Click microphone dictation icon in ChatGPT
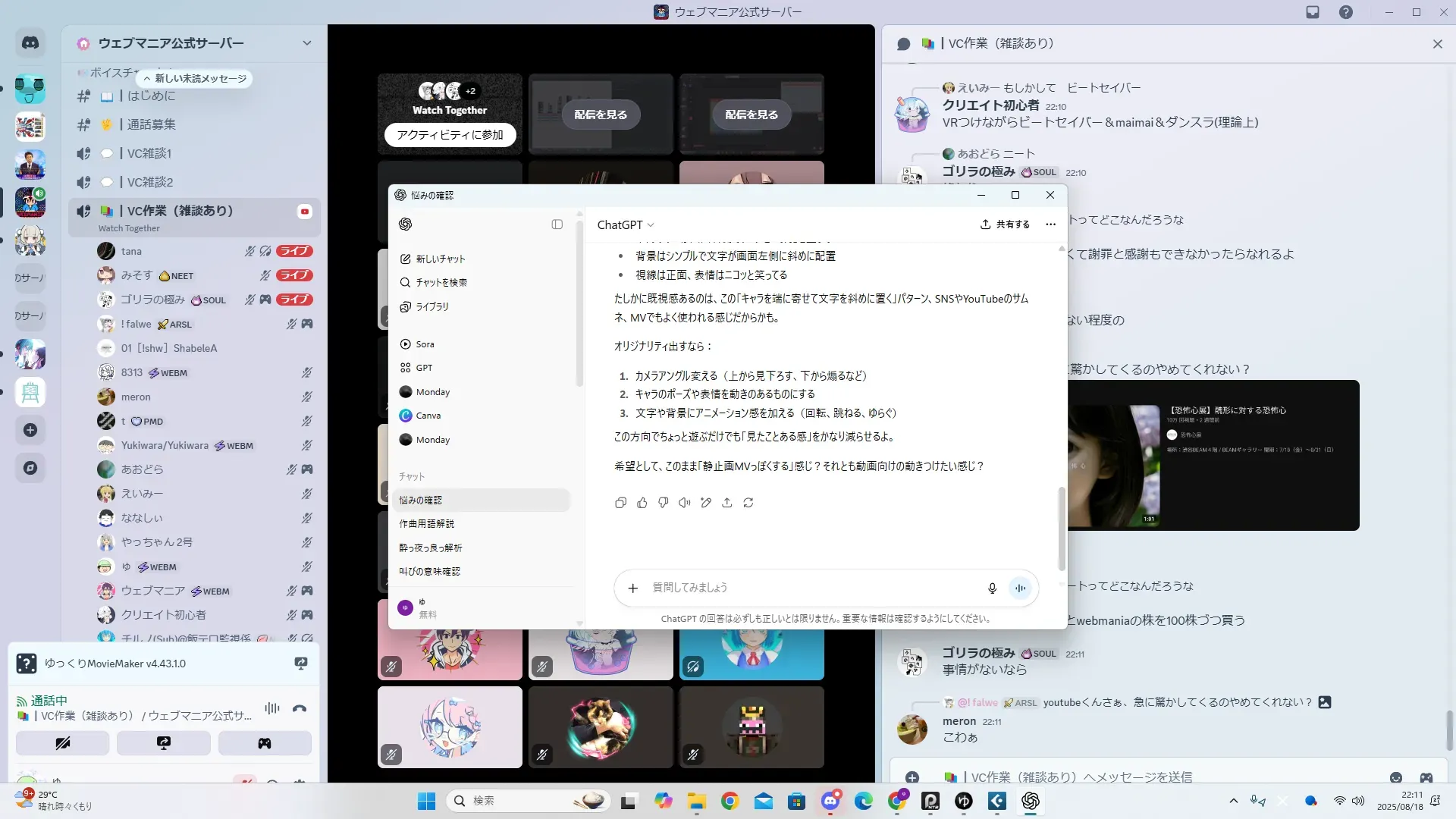 click(992, 588)
